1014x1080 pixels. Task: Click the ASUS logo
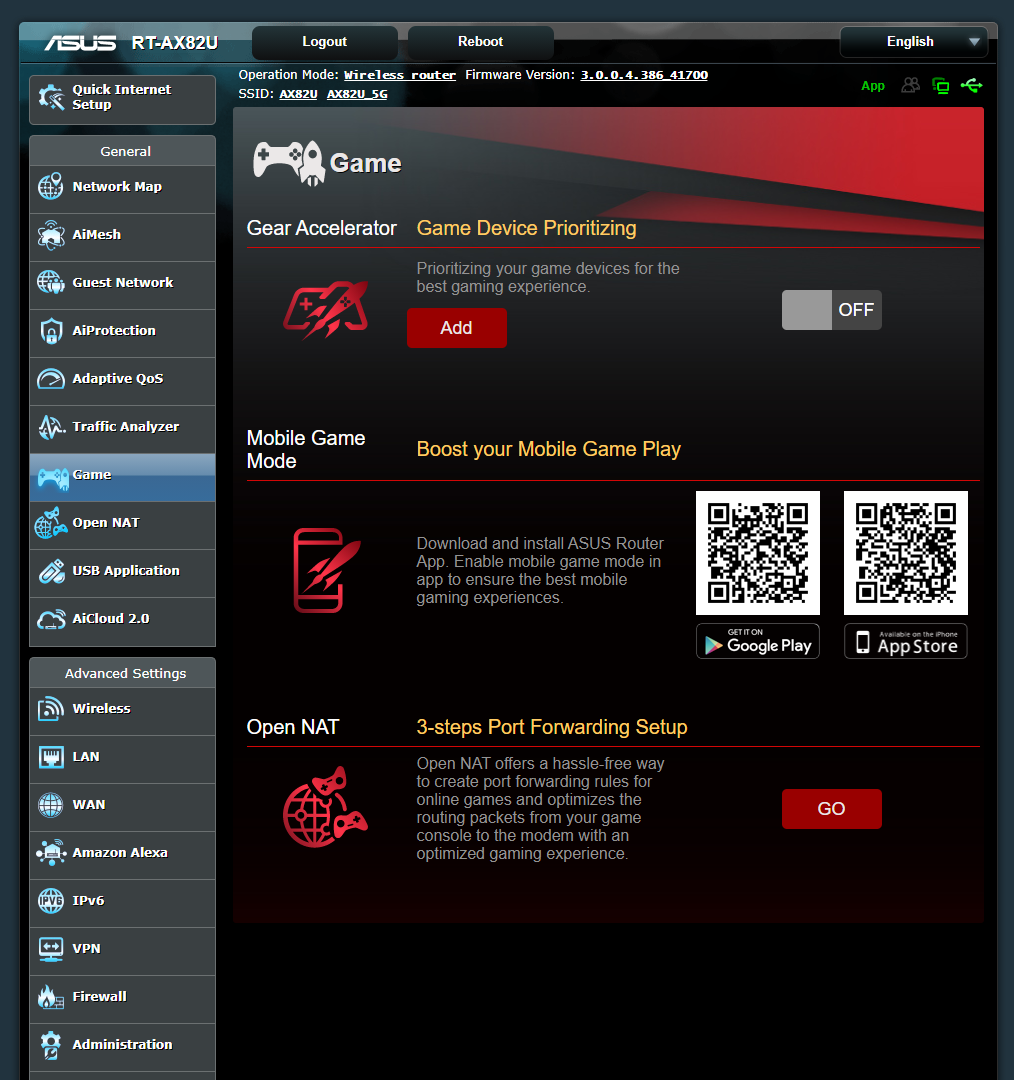[x=81, y=43]
